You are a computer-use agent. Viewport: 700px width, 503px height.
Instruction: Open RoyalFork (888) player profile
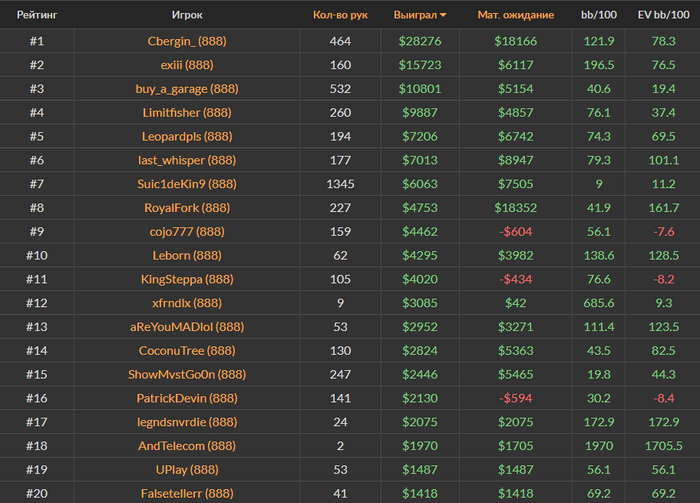(x=186, y=208)
